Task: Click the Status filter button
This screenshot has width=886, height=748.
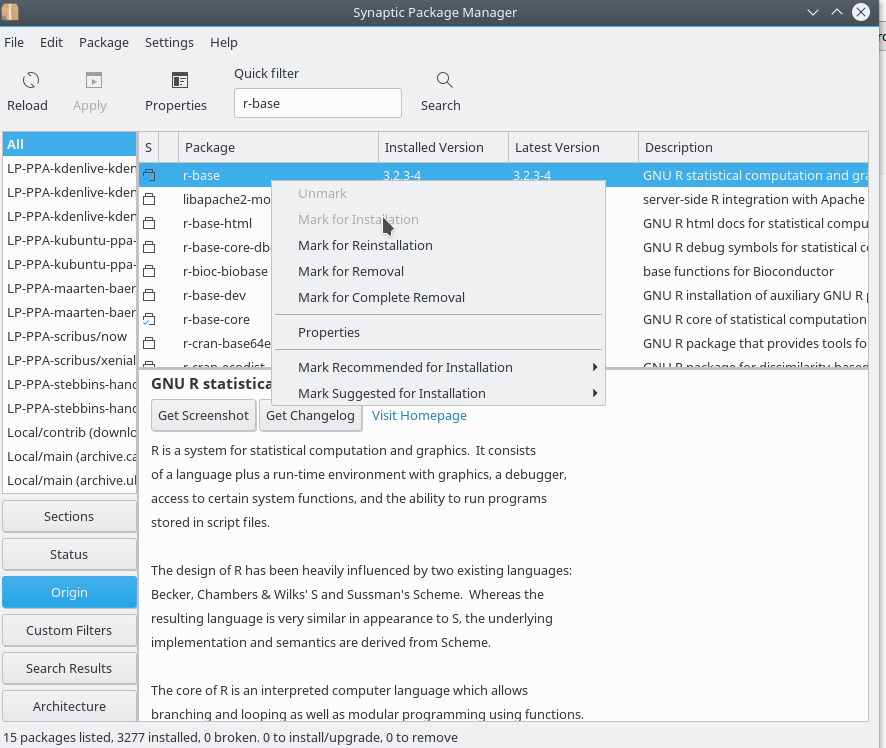Action: [x=69, y=554]
